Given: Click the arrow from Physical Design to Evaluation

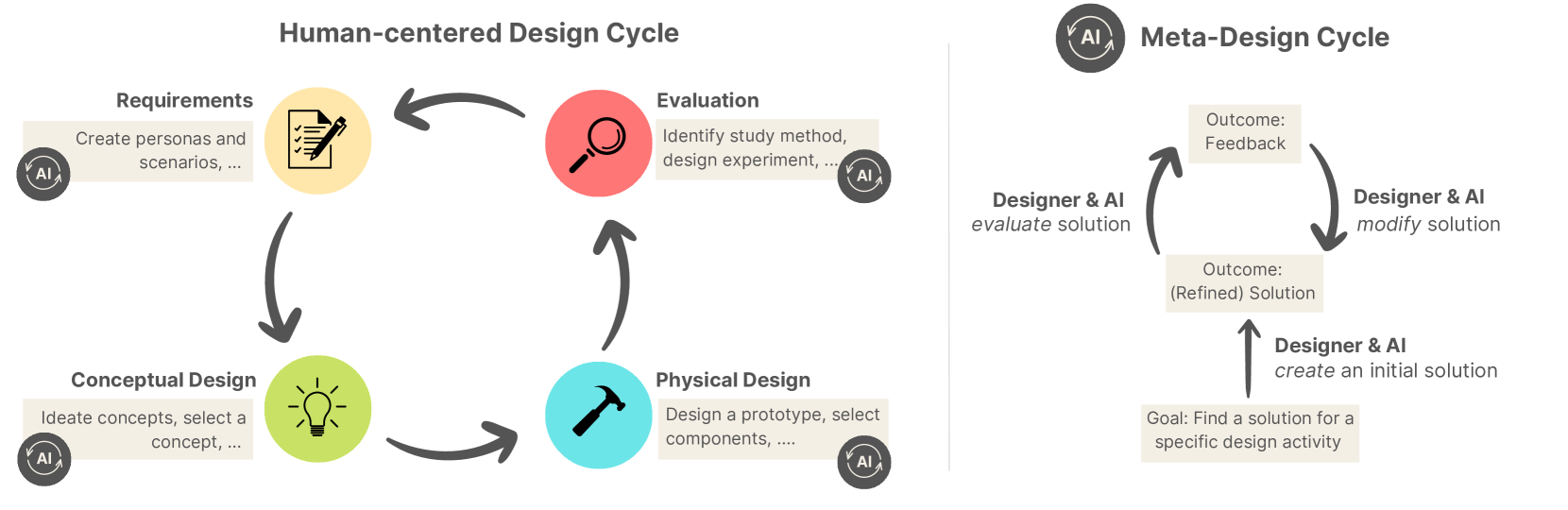Looking at the screenshot, I should coord(616,283).
